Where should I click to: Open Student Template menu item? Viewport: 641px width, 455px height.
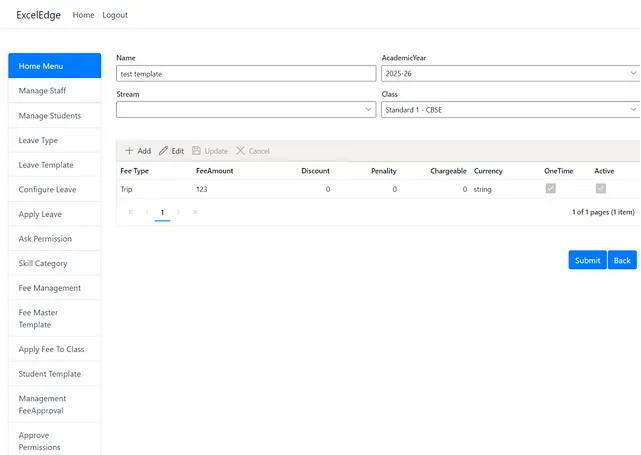[x=55, y=374]
